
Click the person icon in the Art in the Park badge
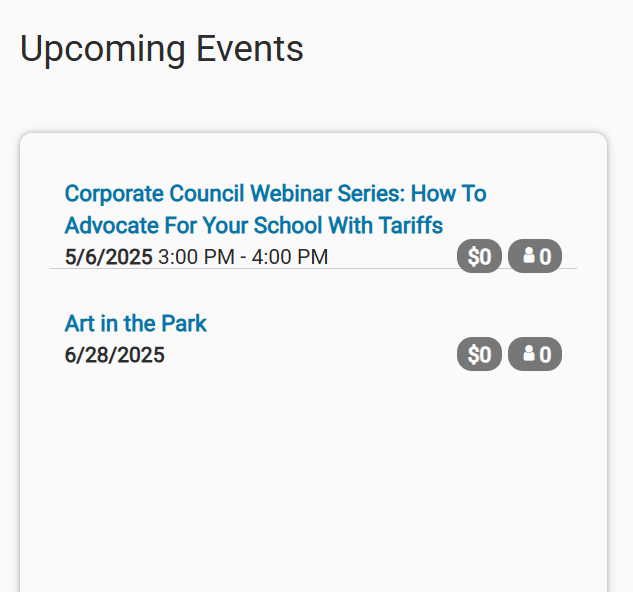click(529, 354)
